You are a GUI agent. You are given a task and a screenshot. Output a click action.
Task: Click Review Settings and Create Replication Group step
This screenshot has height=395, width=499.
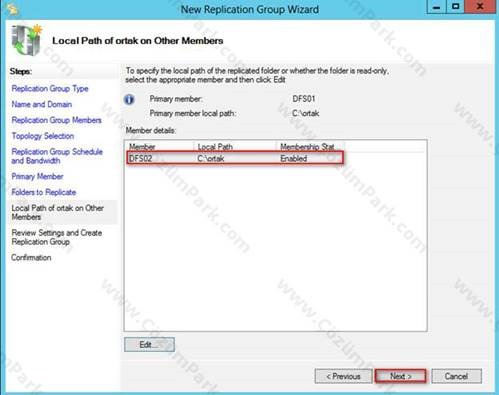click(57, 237)
